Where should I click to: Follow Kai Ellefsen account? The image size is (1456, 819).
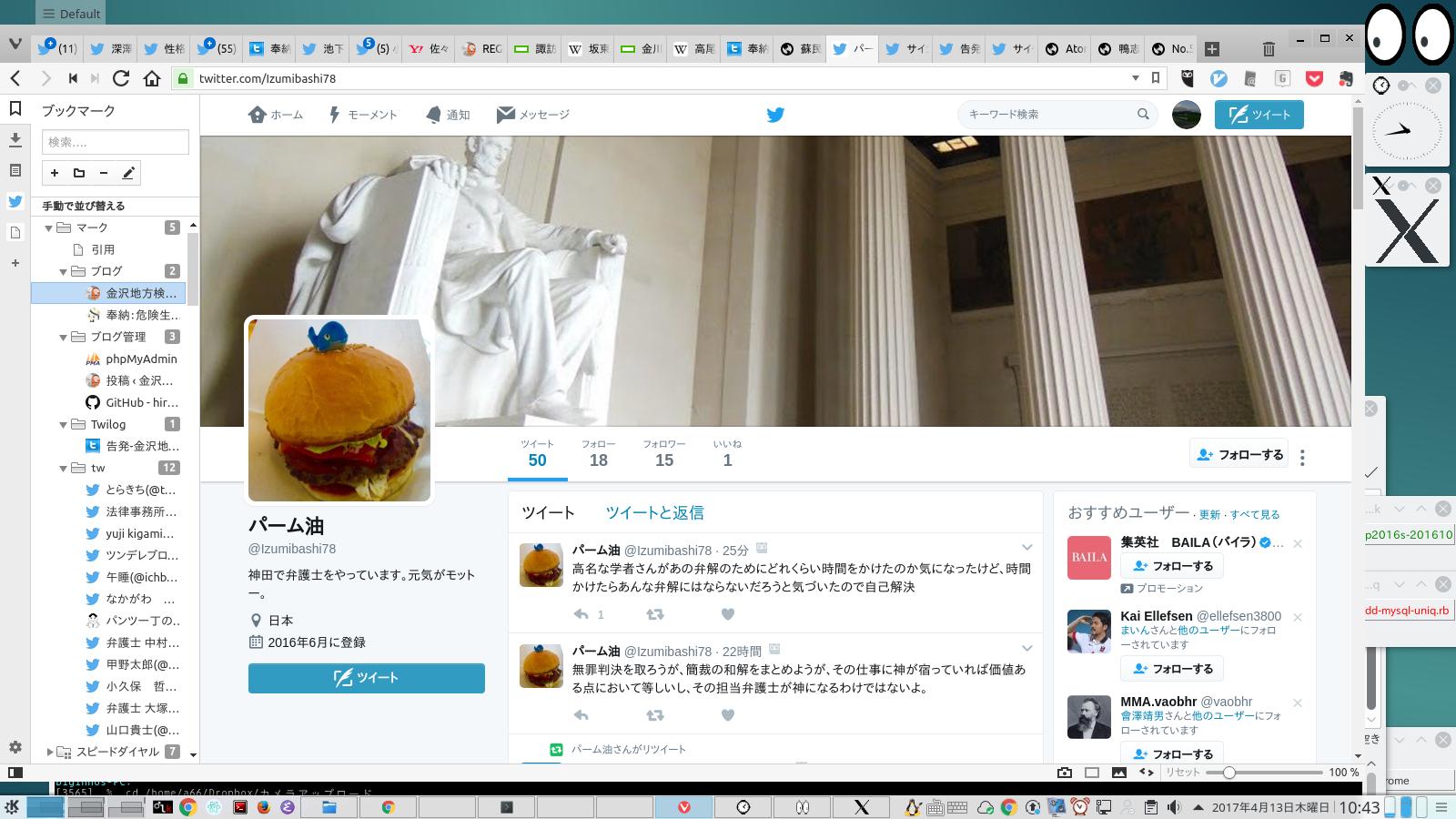(1172, 669)
